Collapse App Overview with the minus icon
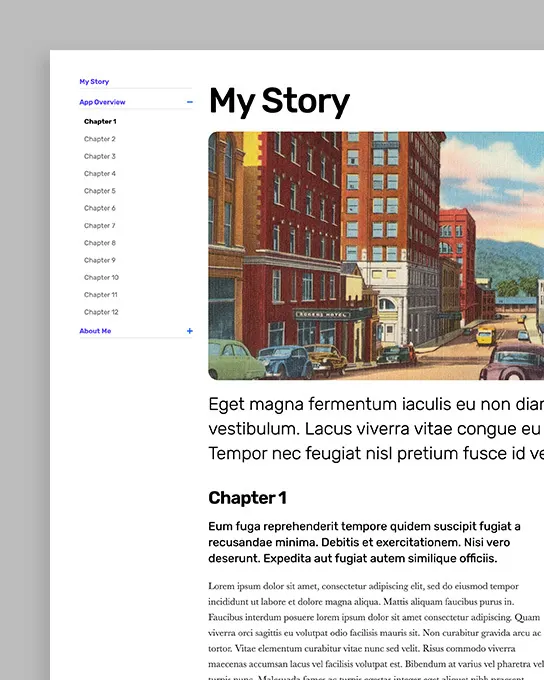The image size is (544, 680). pos(190,102)
